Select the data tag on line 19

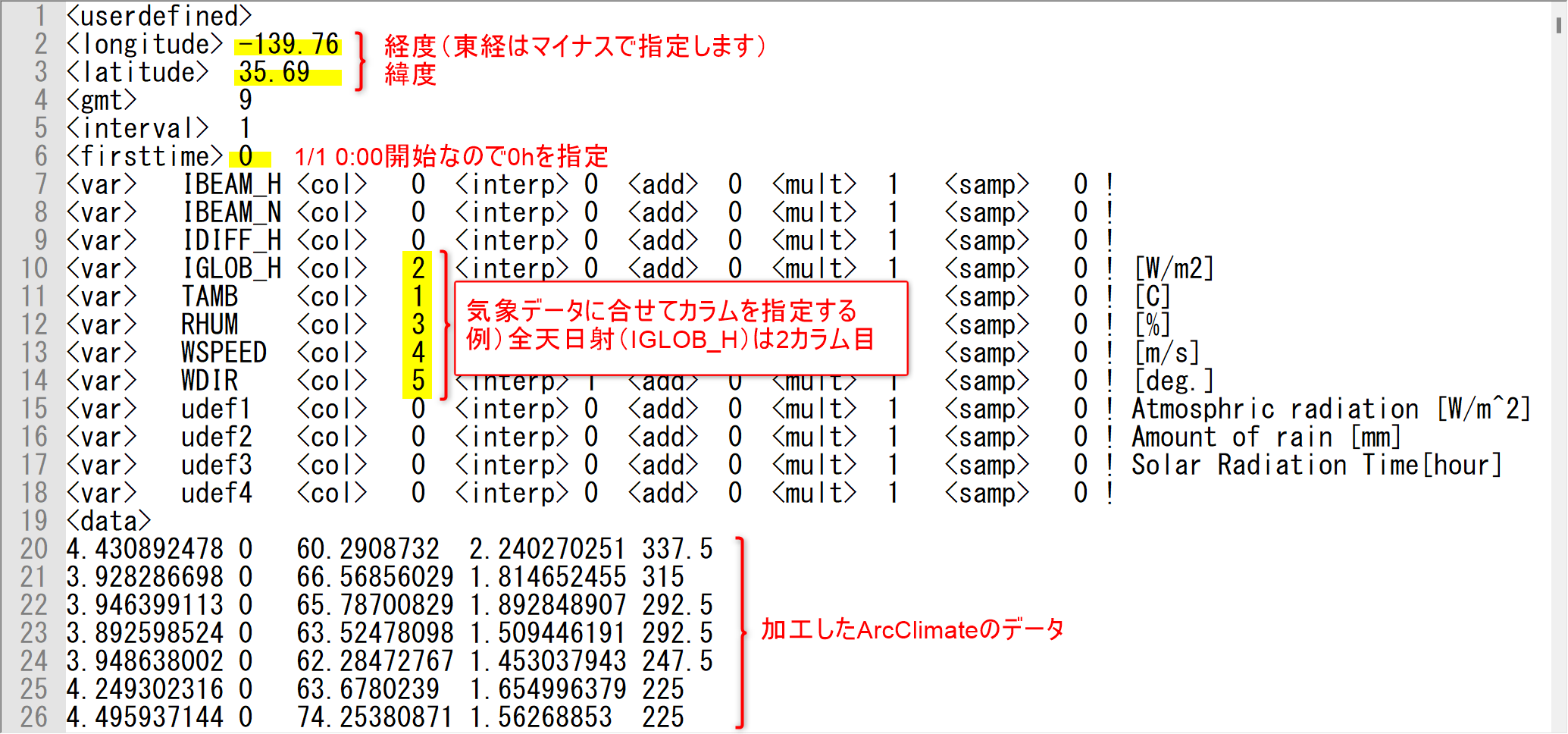[109, 521]
